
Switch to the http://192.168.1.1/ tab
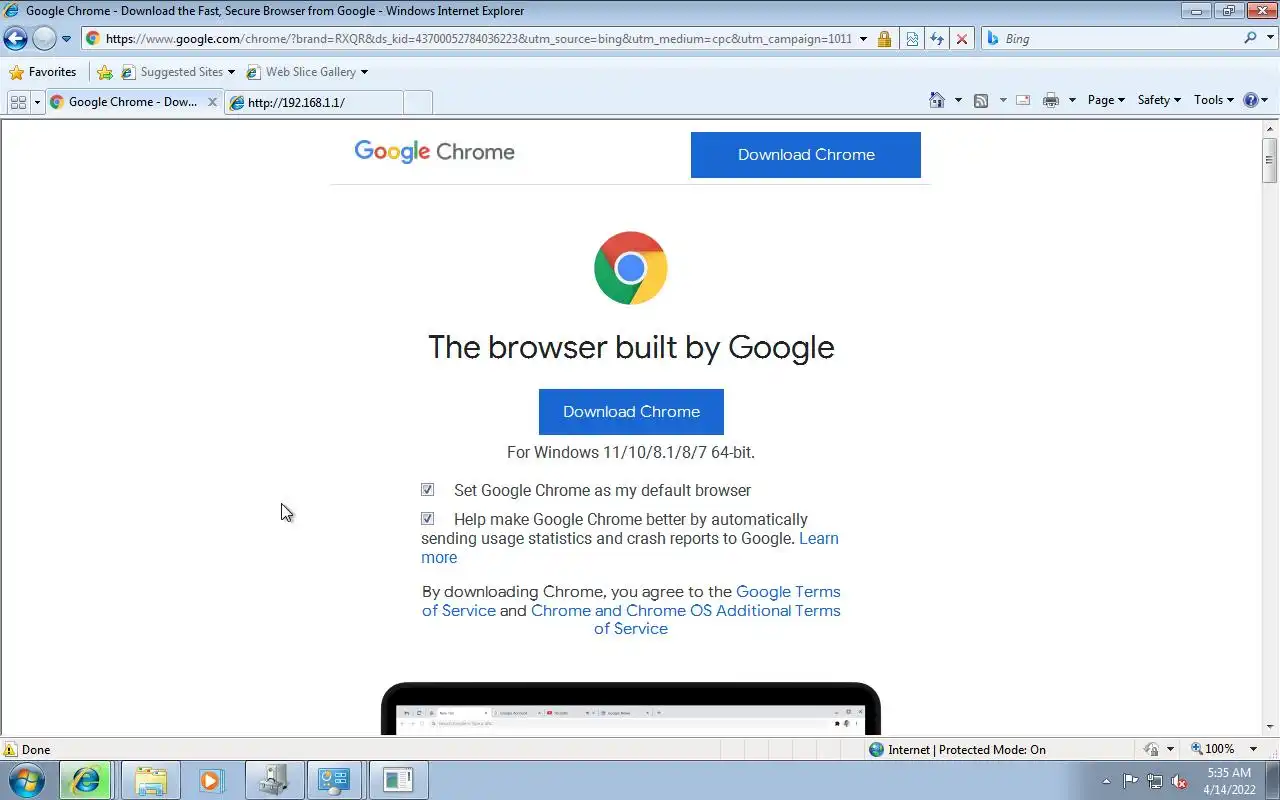[x=313, y=102]
